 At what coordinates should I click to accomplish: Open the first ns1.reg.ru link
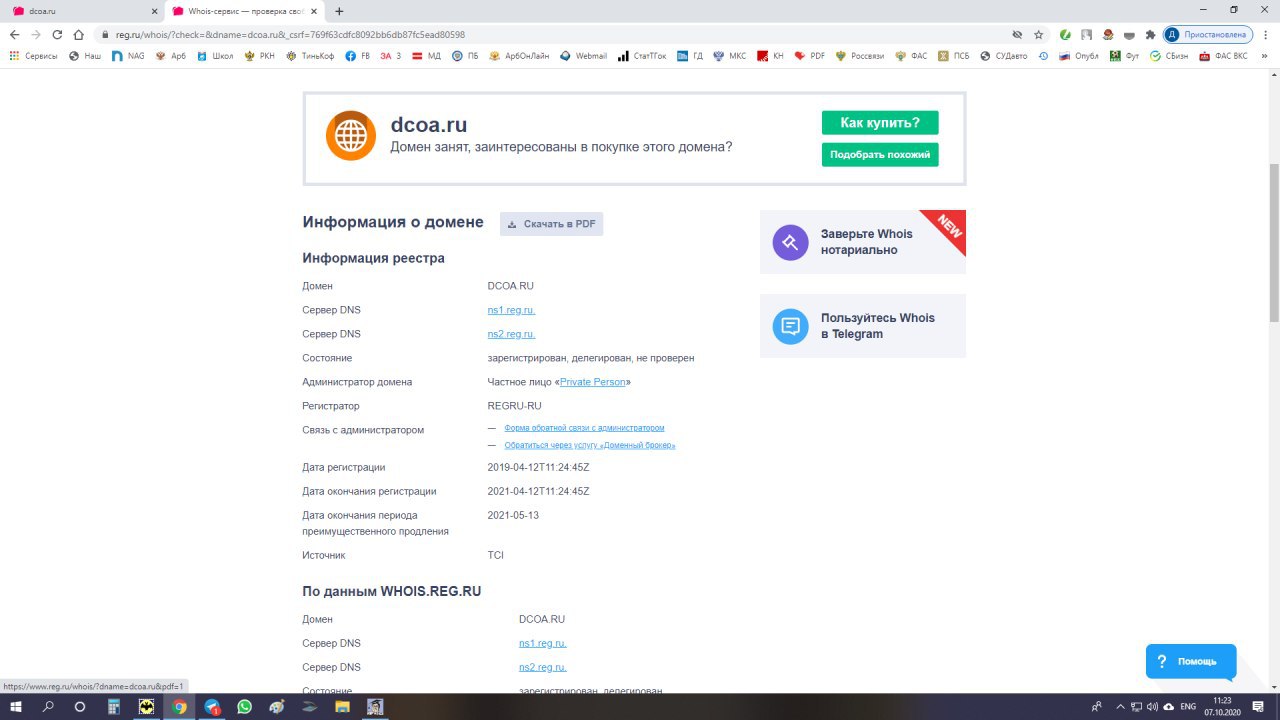pyautogui.click(x=511, y=310)
